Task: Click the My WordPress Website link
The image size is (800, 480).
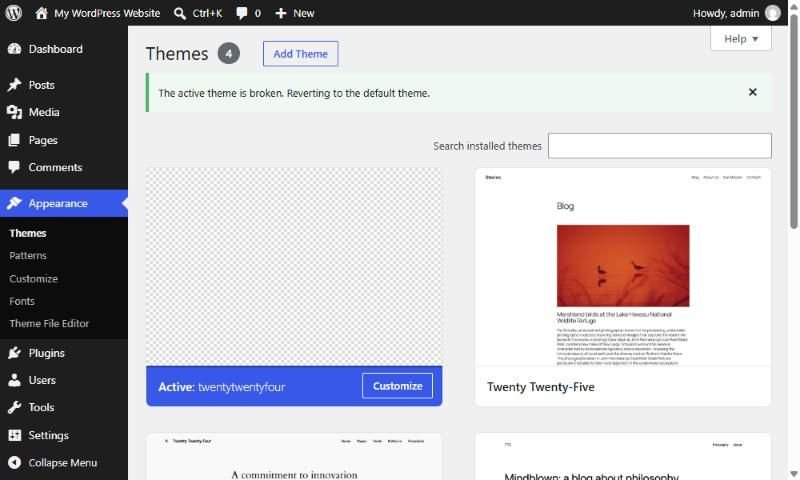Action: (107, 13)
